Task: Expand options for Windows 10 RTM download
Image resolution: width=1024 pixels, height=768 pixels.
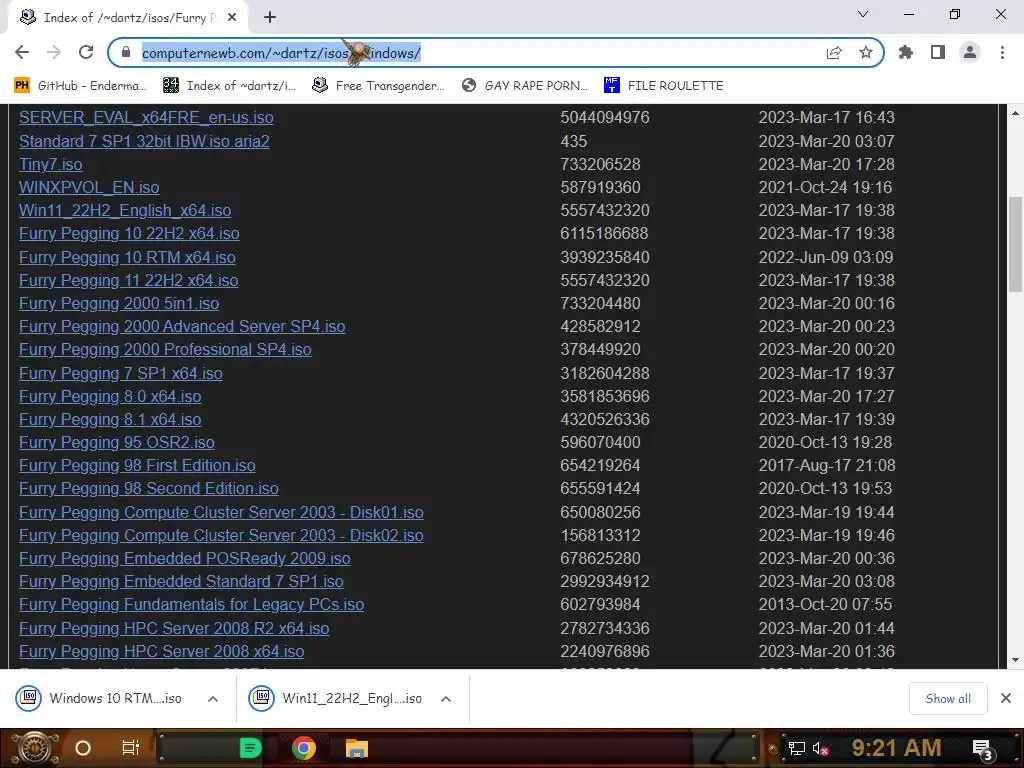Action: pos(213,699)
